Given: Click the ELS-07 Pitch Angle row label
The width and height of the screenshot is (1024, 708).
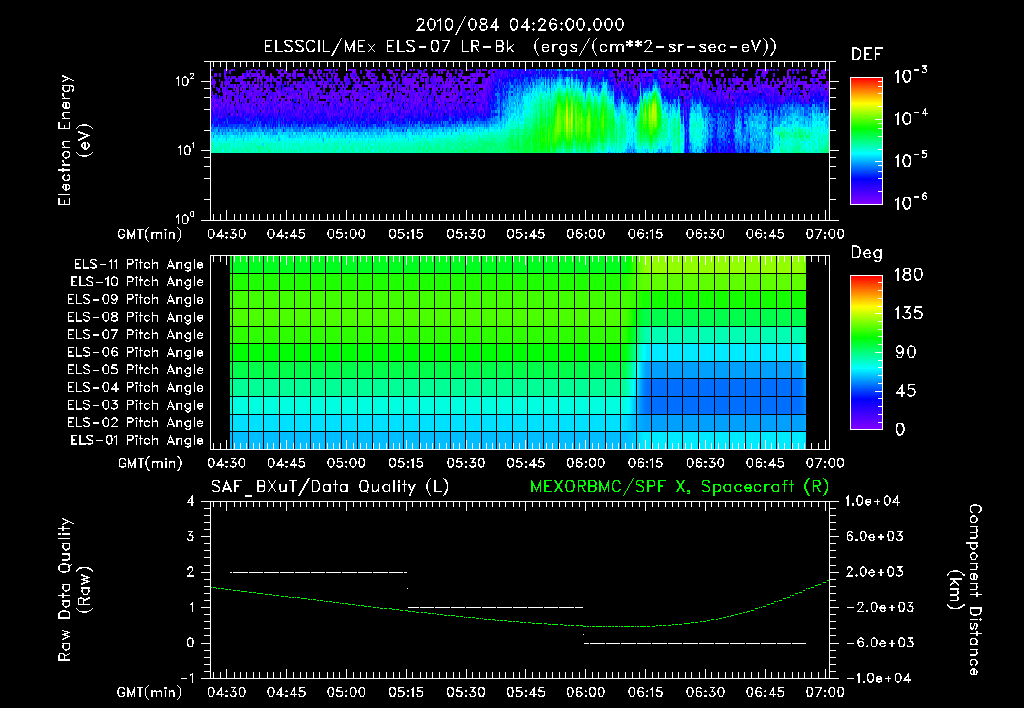Looking at the screenshot, I should click(136, 335).
